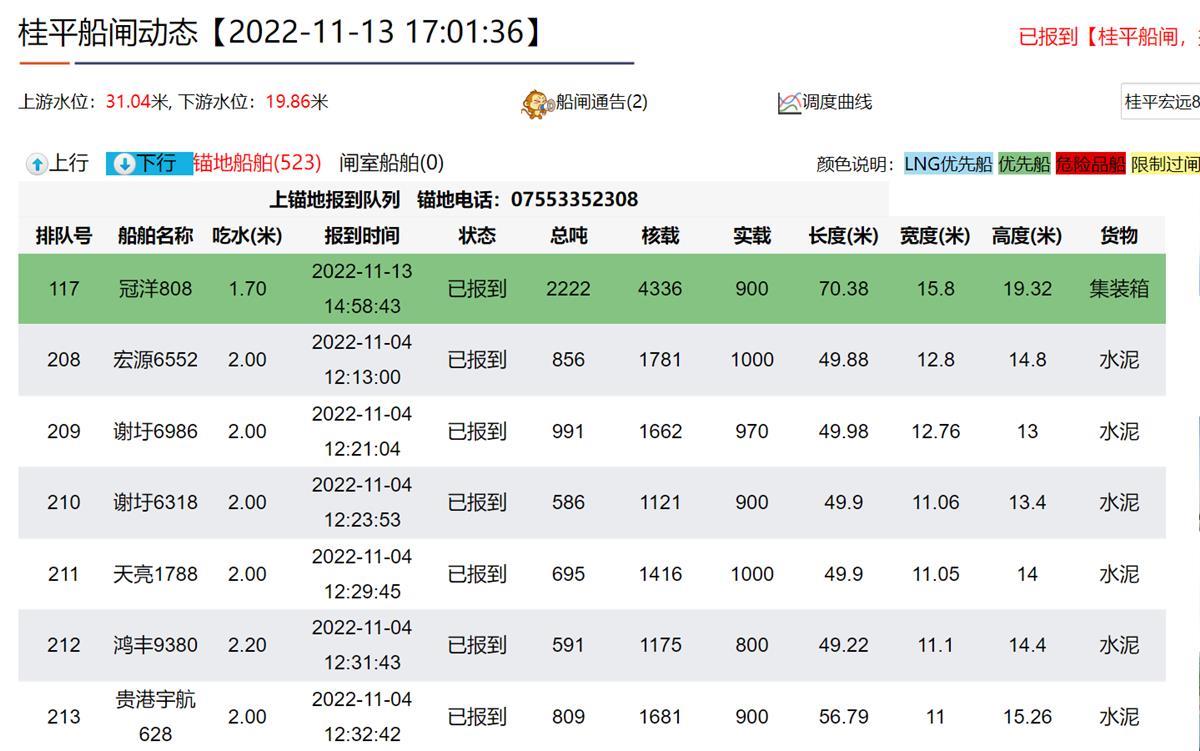Click the chart icon for 调度曲线

(x=790, y=102)
